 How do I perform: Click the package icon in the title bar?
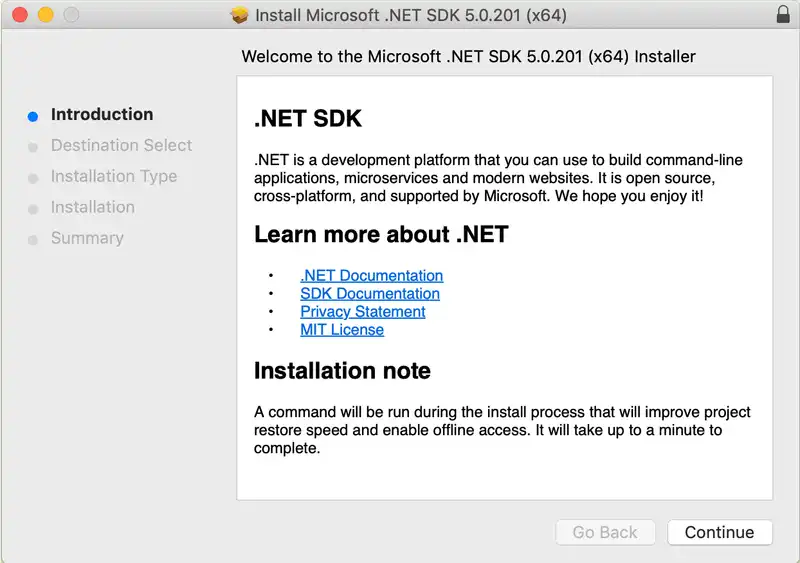click(x=239, y=15)
